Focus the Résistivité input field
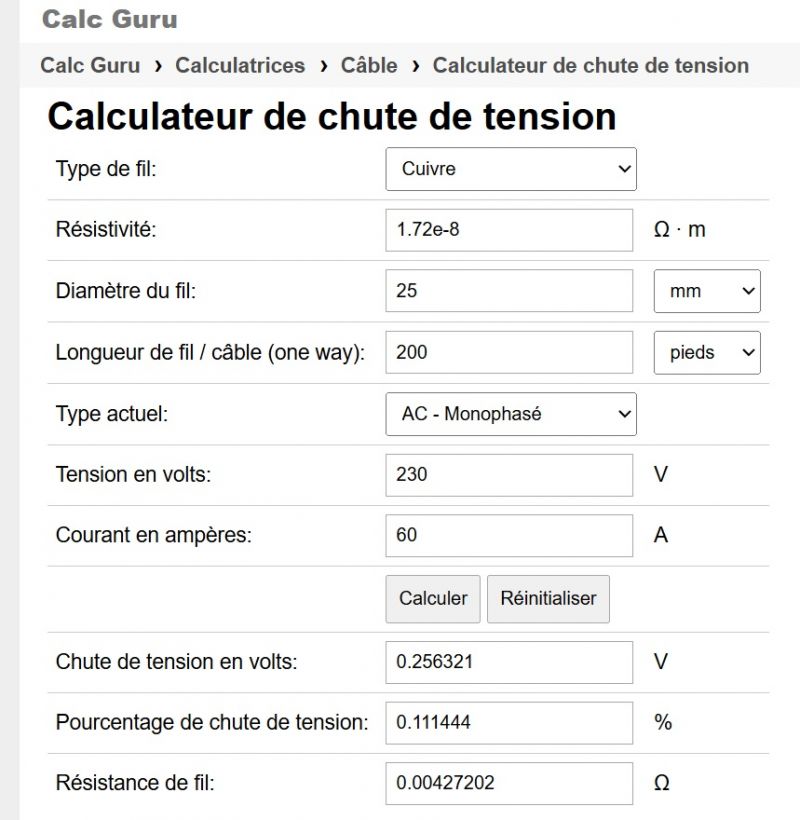 click(x=509, y=230)
